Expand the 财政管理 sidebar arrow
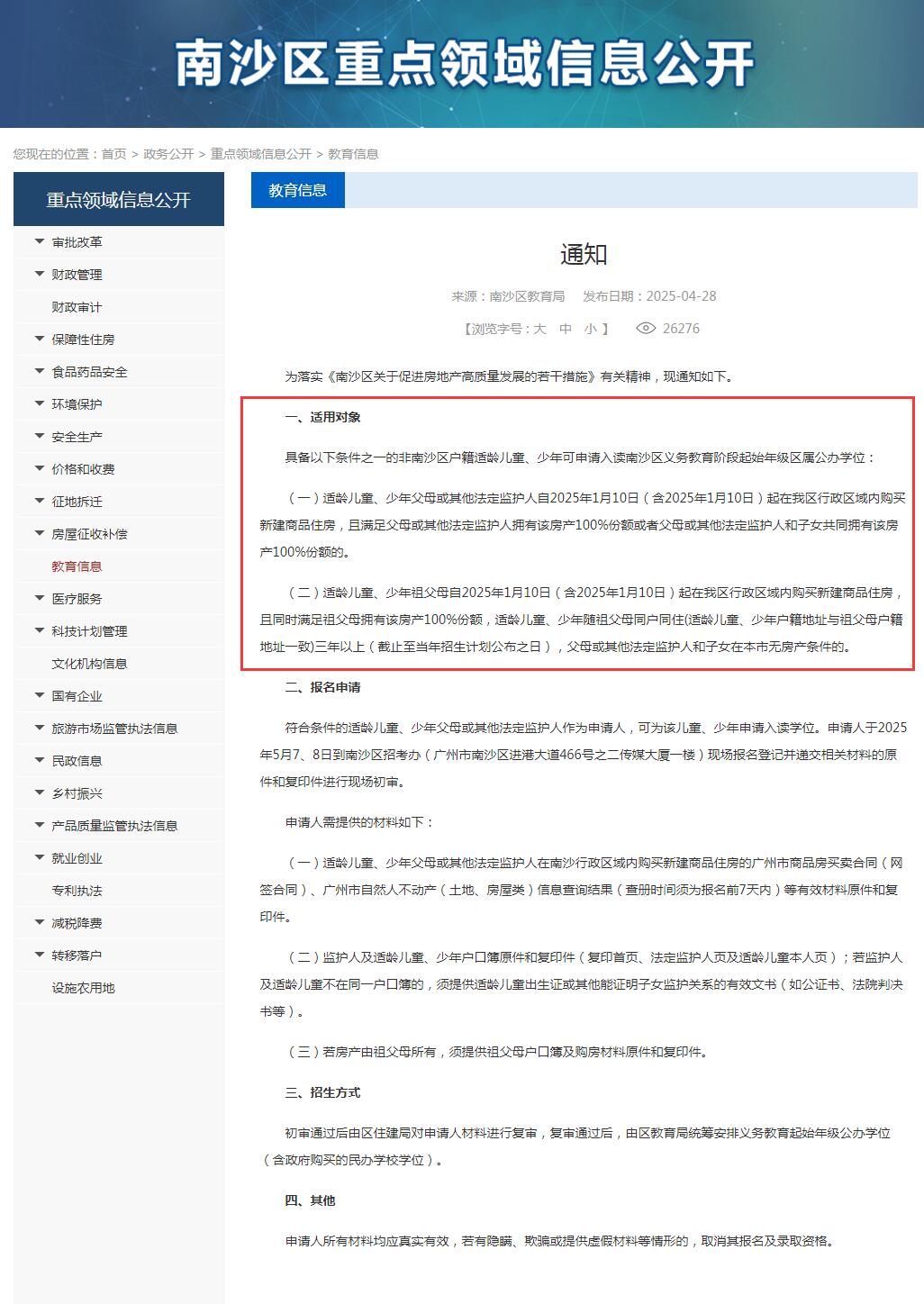Screen dimensions: 924x1304 tap(40, 274)
